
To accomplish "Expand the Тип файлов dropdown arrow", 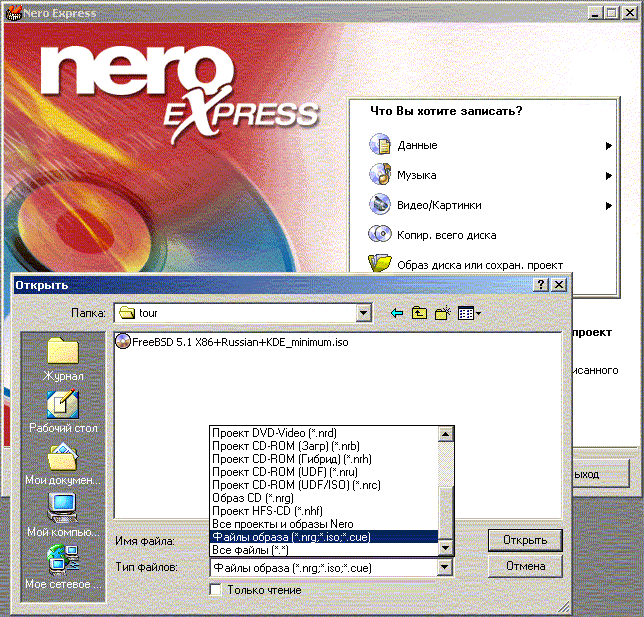I will (x=444, y=568).
